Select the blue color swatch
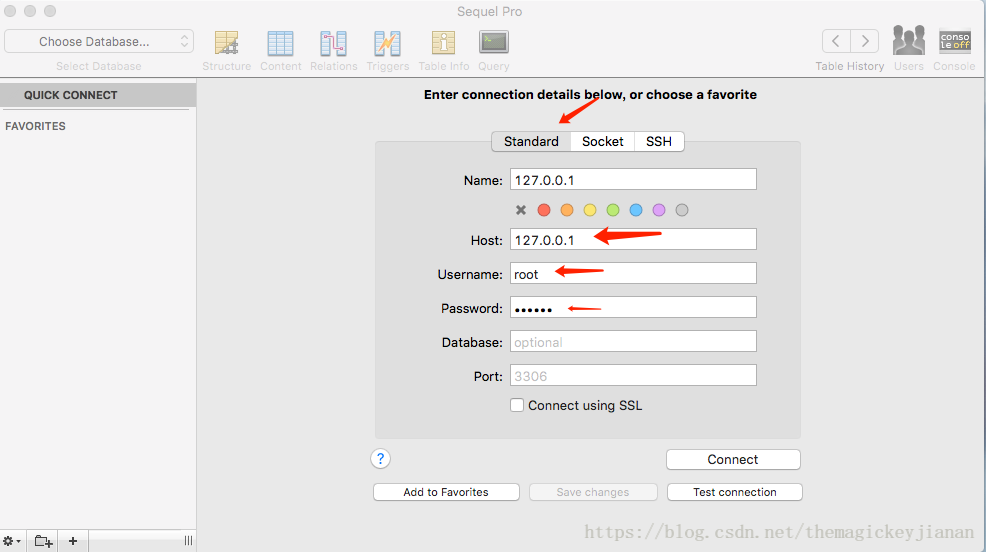This screenshot has width=986, height=552. 636,210
